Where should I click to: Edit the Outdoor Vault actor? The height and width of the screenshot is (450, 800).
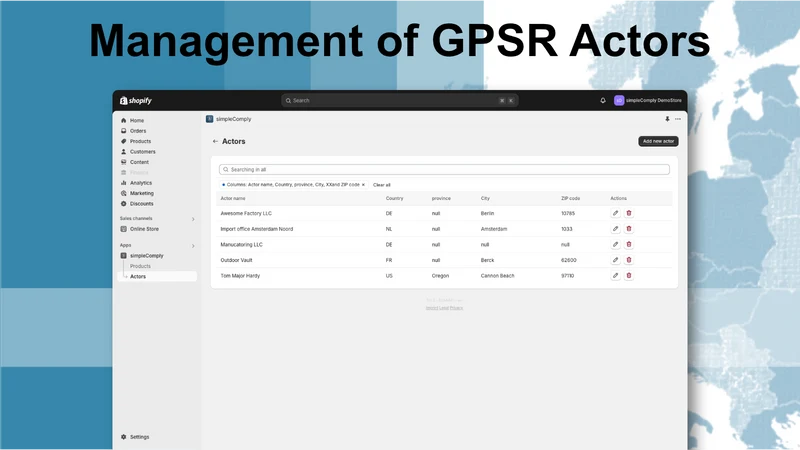point(615,260)
